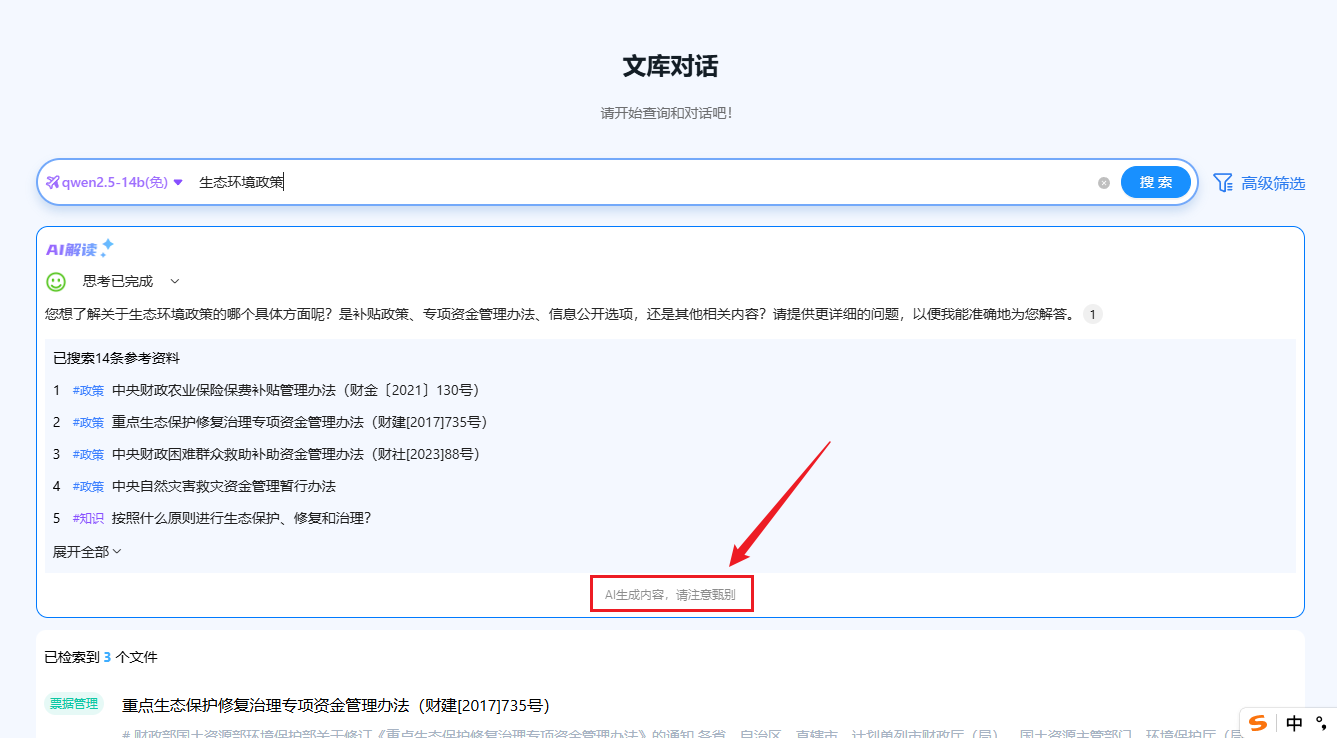Click the citation badge numbered 1
Image resolution: width=1337 pixels, height=738 pixels.
[1092, 314]
